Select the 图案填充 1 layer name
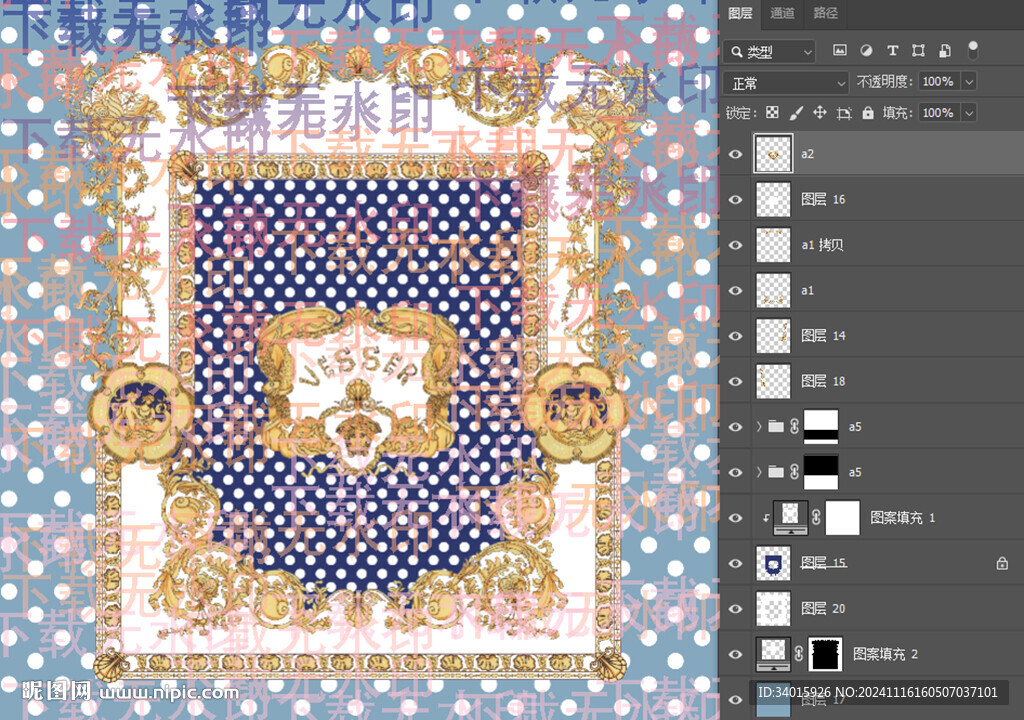 pos(903,517)
